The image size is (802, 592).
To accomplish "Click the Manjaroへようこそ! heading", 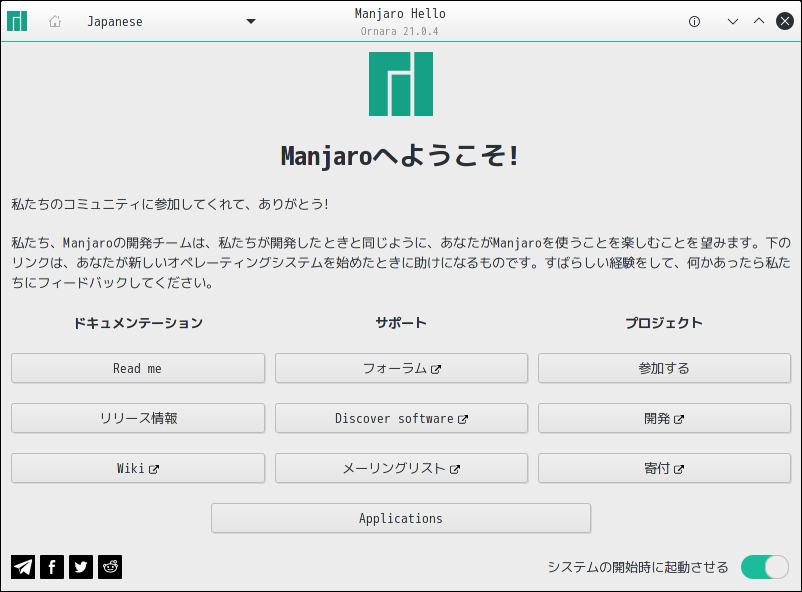I will (400, 156).
